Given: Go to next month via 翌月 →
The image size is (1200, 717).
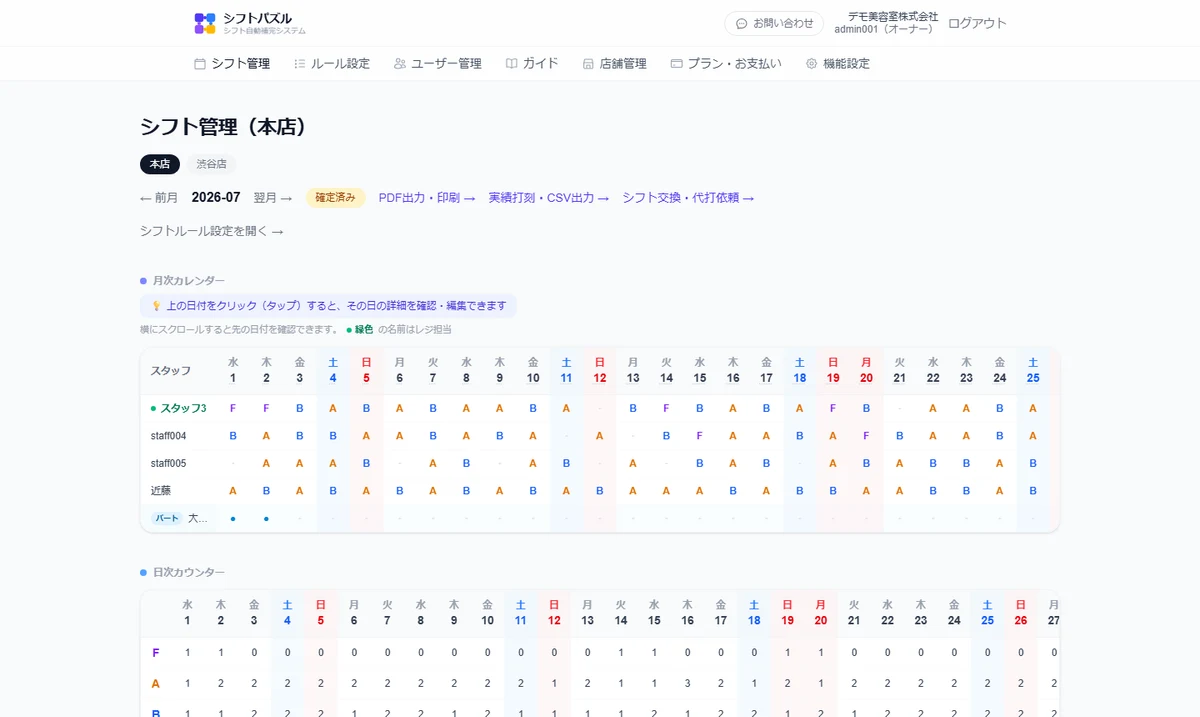Looking at the screenshot, I should click(273, 198).
